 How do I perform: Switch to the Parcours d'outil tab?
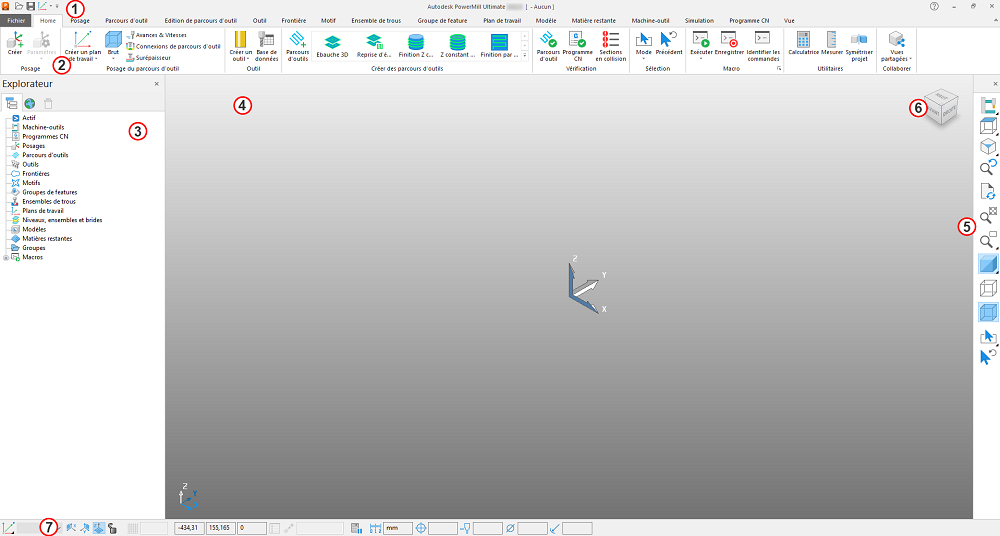pyautogui.click(x=126, y=20)
